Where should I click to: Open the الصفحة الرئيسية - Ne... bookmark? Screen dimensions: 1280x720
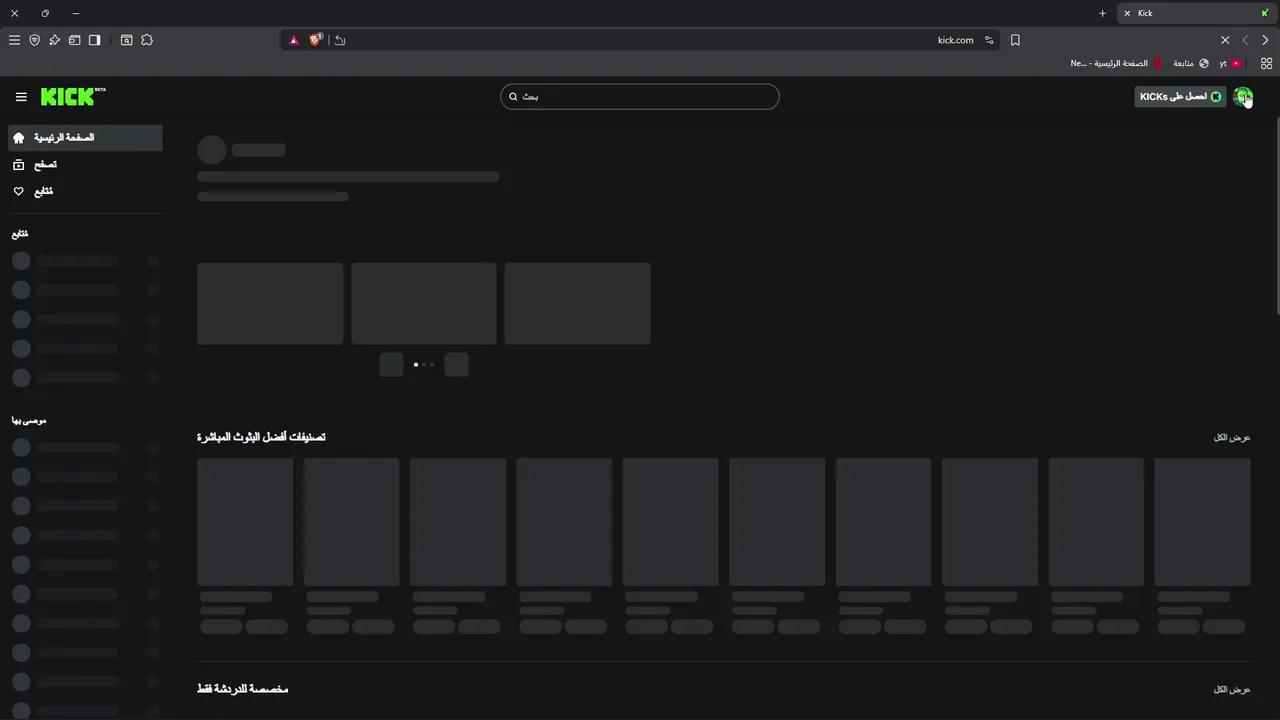[1116, 63]
